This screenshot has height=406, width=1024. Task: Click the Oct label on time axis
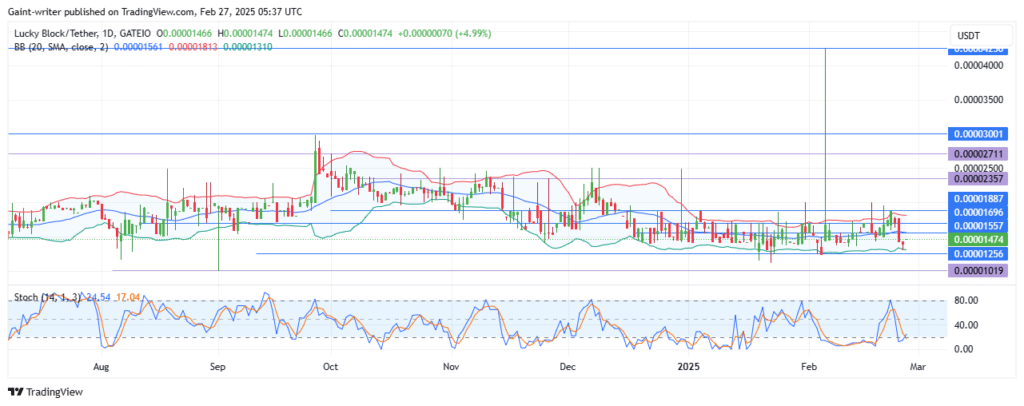click(x=331, y=367)
